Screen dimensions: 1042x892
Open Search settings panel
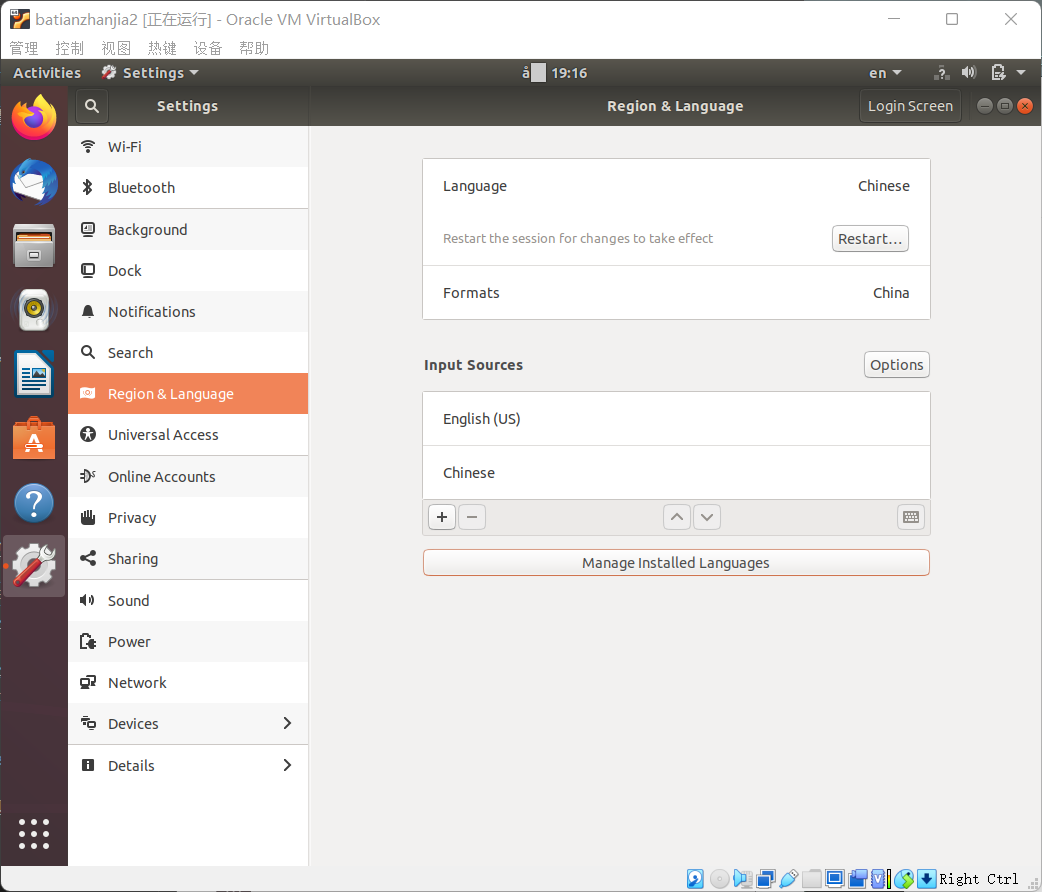tap(188, 353)
